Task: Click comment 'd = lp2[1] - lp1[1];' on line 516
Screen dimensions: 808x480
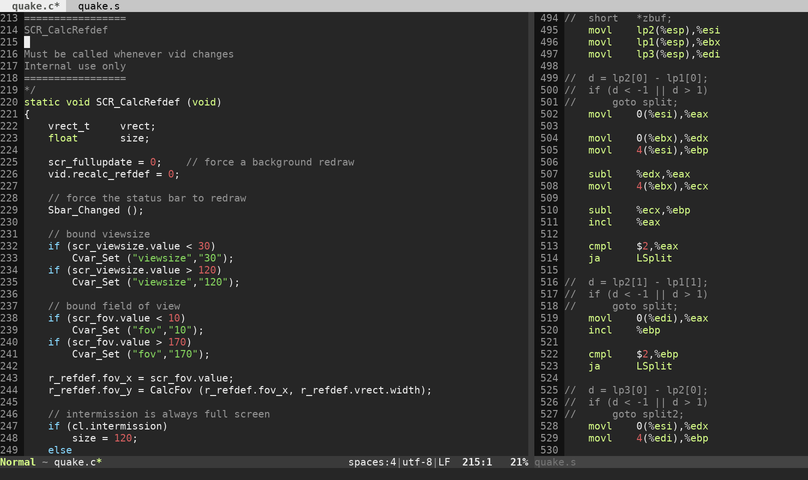Action: point(648,282)
